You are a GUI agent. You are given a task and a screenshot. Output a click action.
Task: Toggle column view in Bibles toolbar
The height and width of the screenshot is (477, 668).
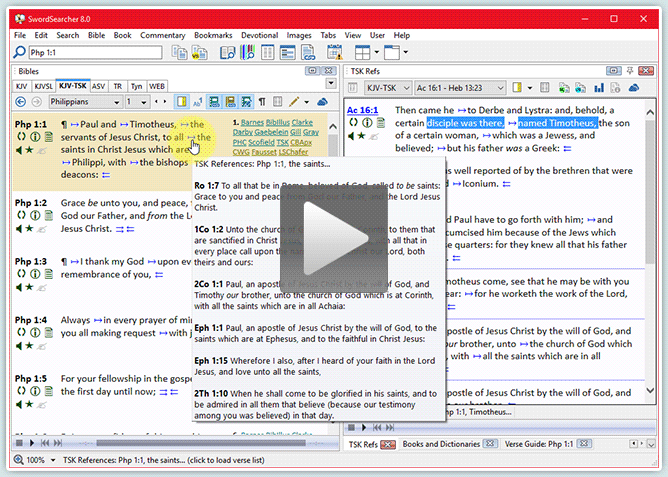278,102
